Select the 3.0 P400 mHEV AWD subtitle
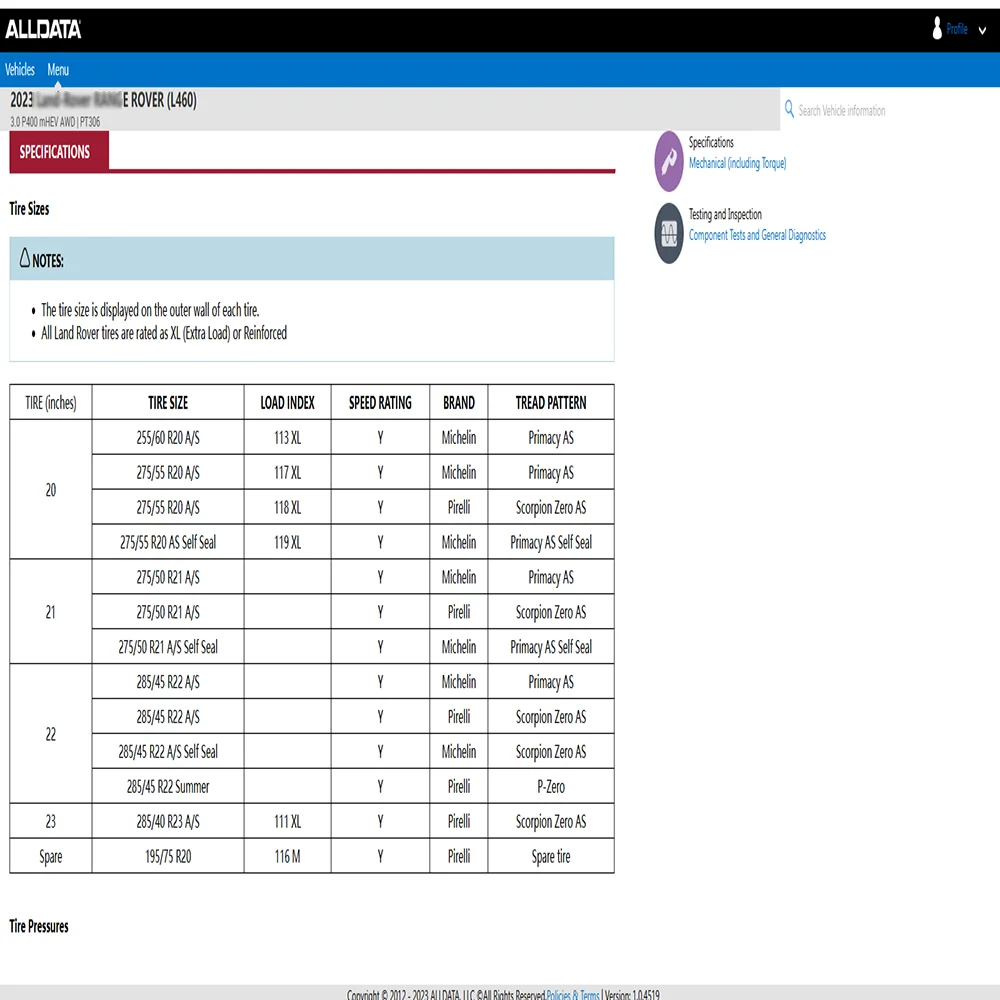Image resolution: width=1000 pixels, height=1000 pixels. click(55, 121)
